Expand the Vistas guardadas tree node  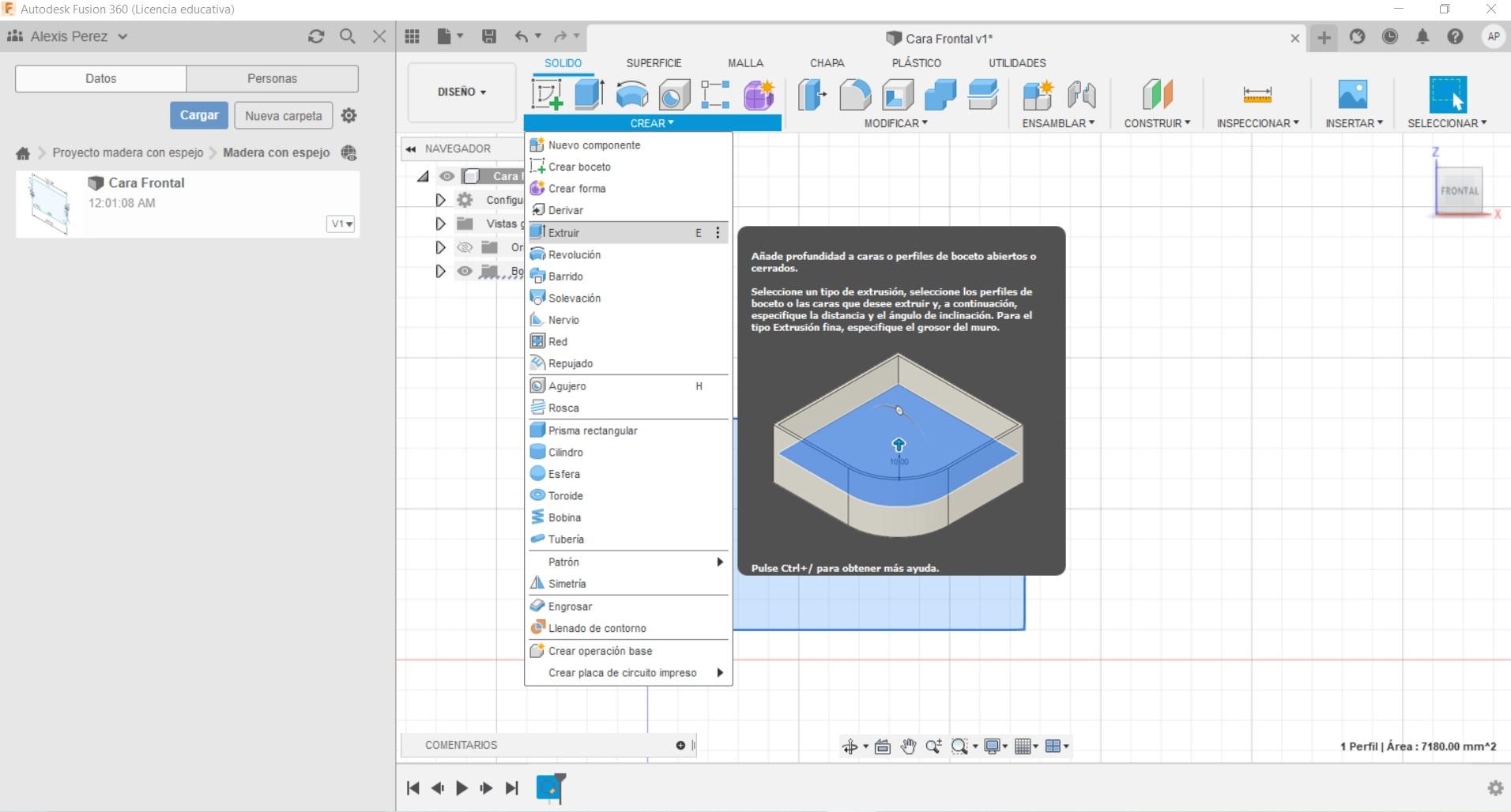coord(440,224)
